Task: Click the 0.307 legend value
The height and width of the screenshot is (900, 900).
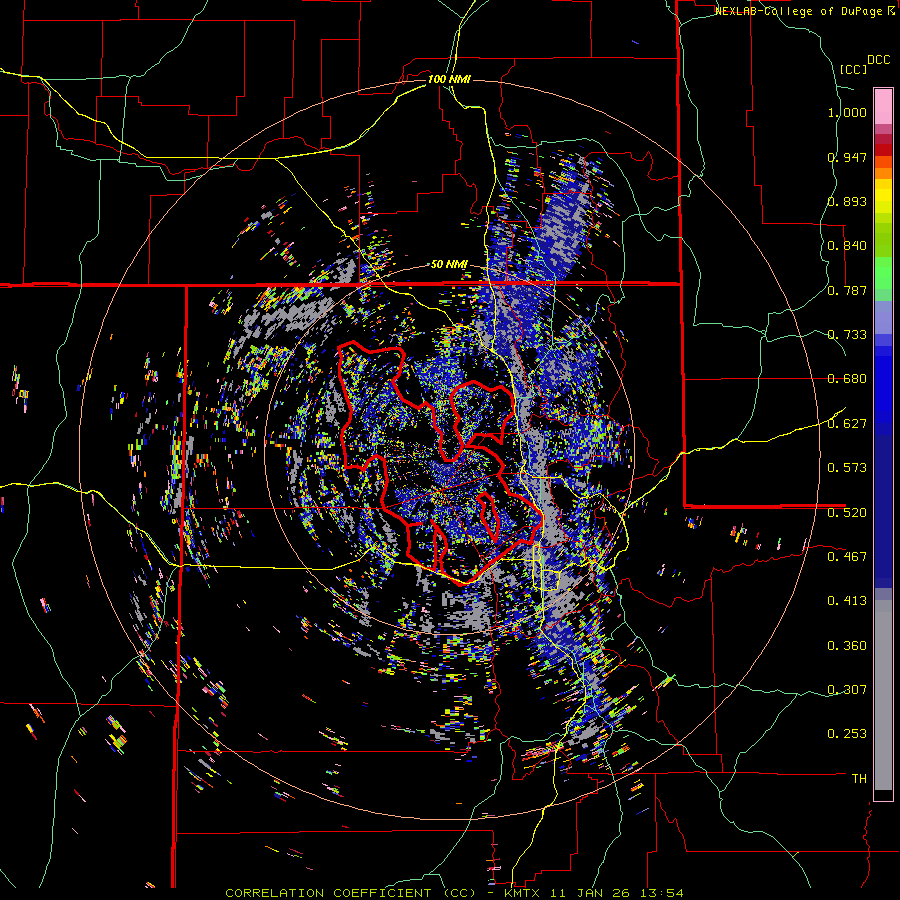Action: pos(847,690)
